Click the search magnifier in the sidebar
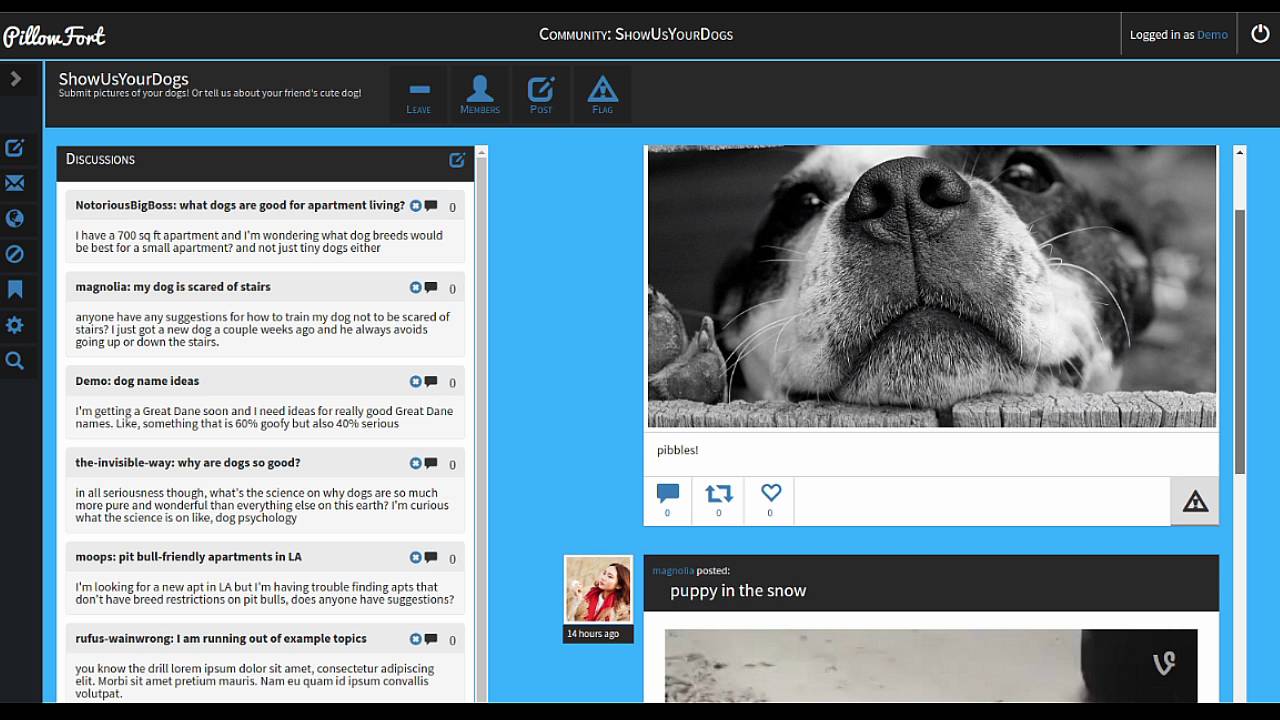The width and height of the screenshot is (1280, 720). (15, 361)
